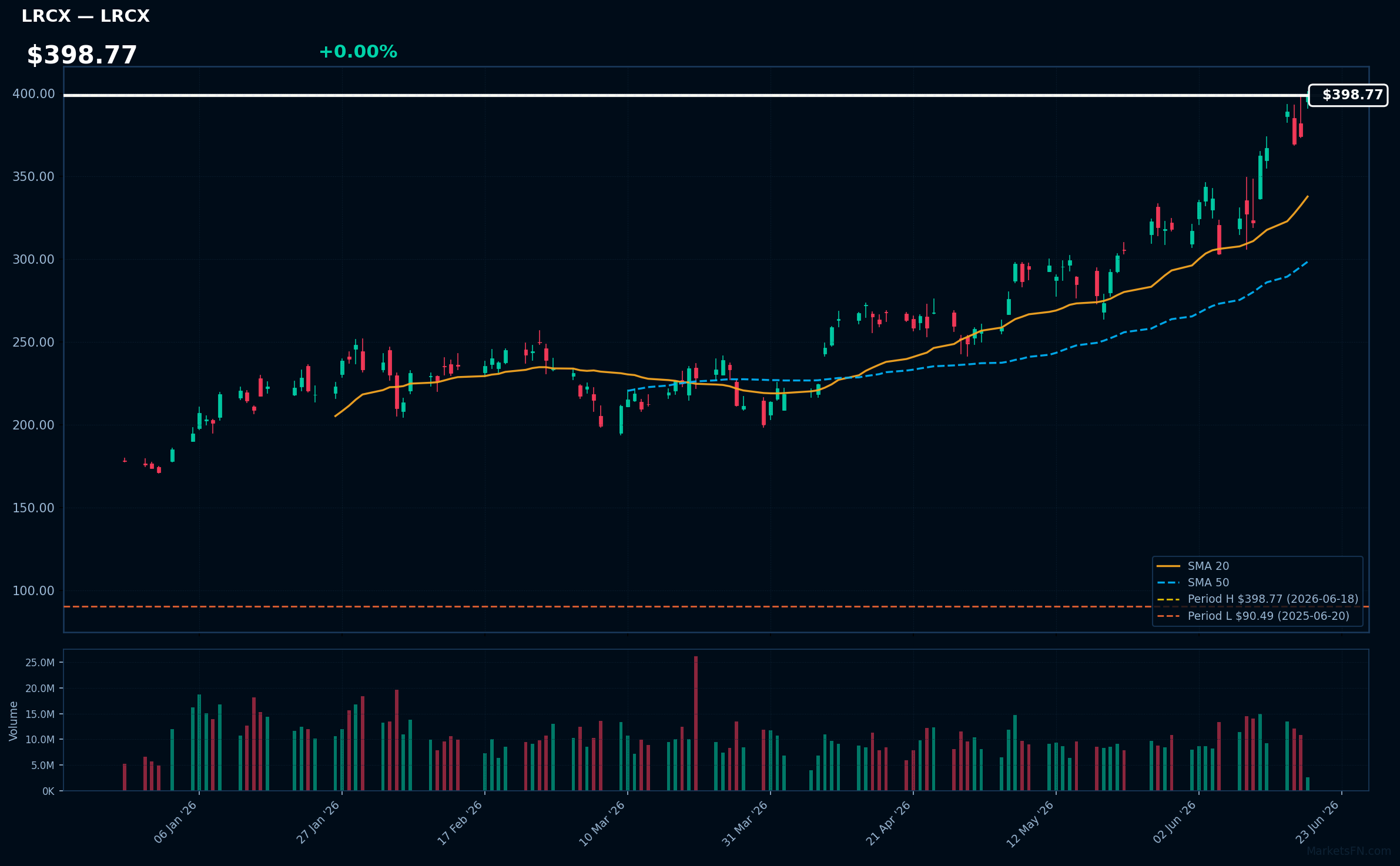Click the 5.0M volume axis label
The height and width of the screenshot is (866, 1400).
pyautogui.click(x=43, y=766)
